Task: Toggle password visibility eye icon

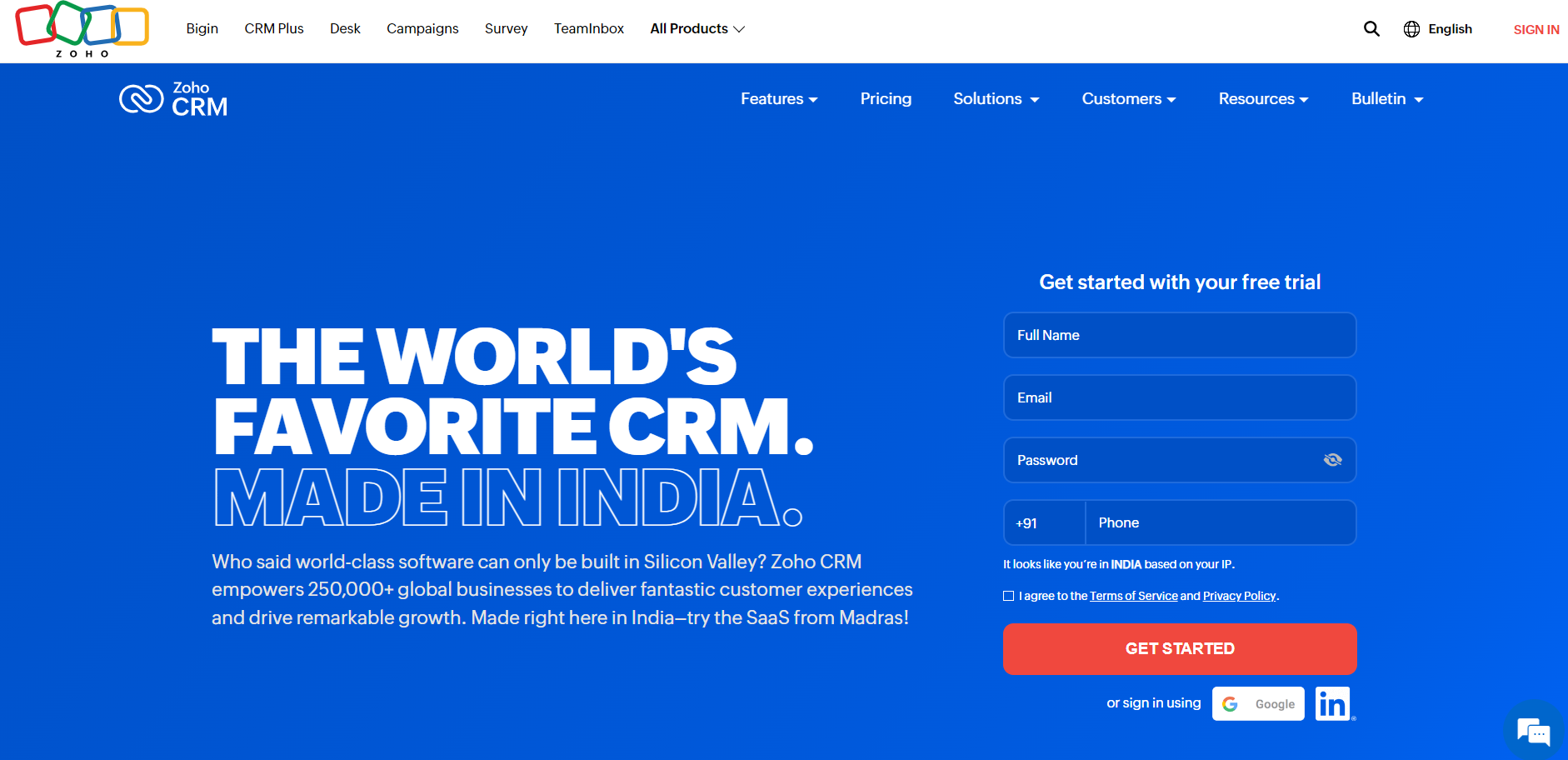Action: tap(1332, 460)
